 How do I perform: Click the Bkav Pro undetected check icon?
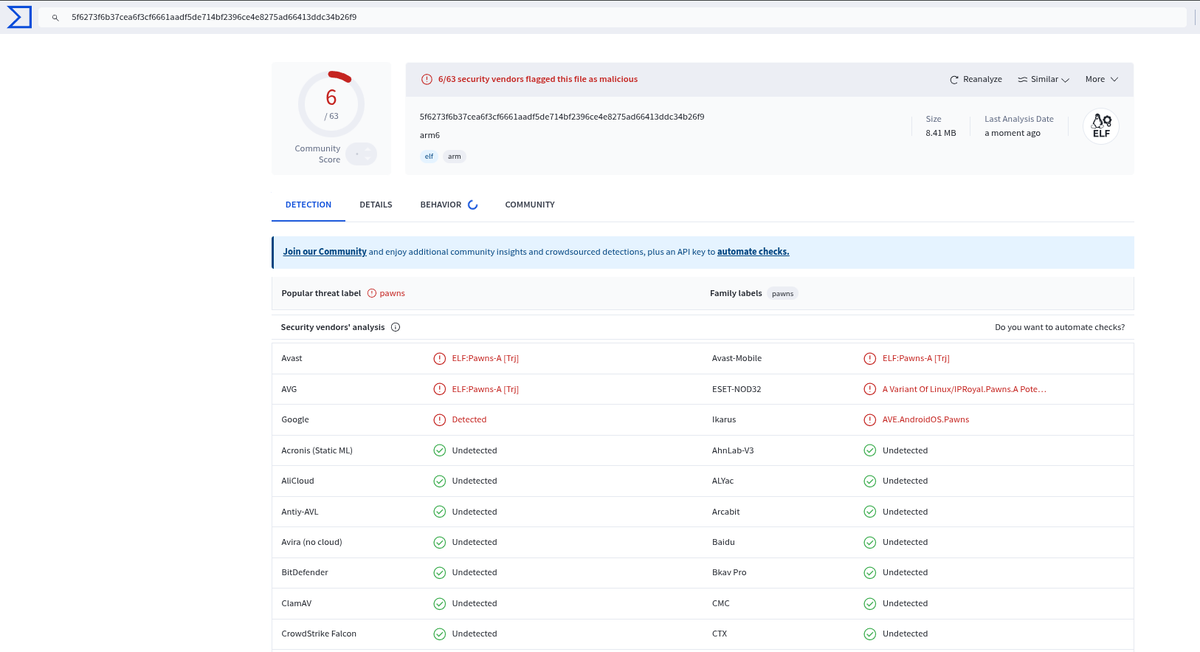coord(870,573)
